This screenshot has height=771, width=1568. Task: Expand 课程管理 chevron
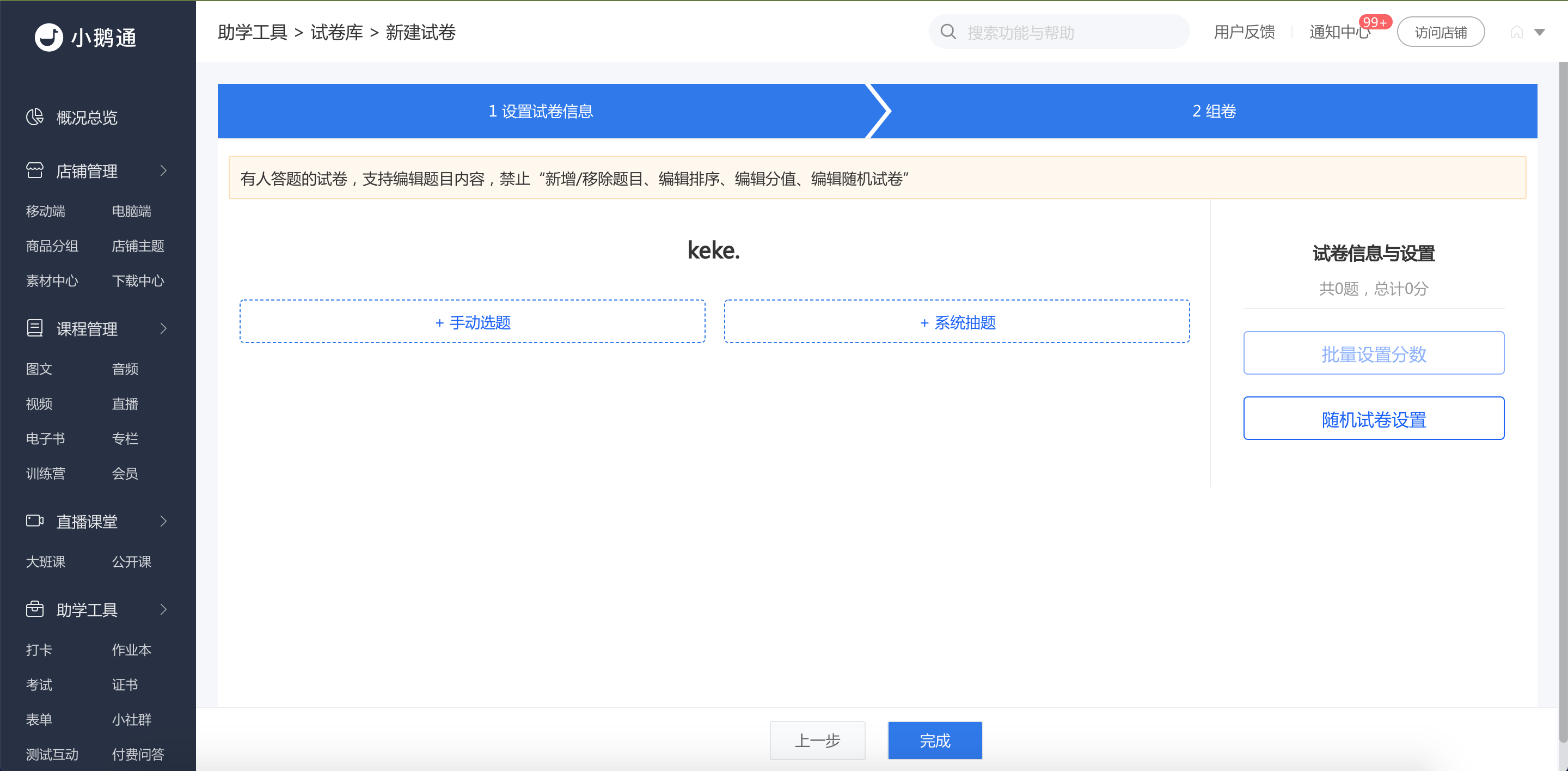click(163, 329)
